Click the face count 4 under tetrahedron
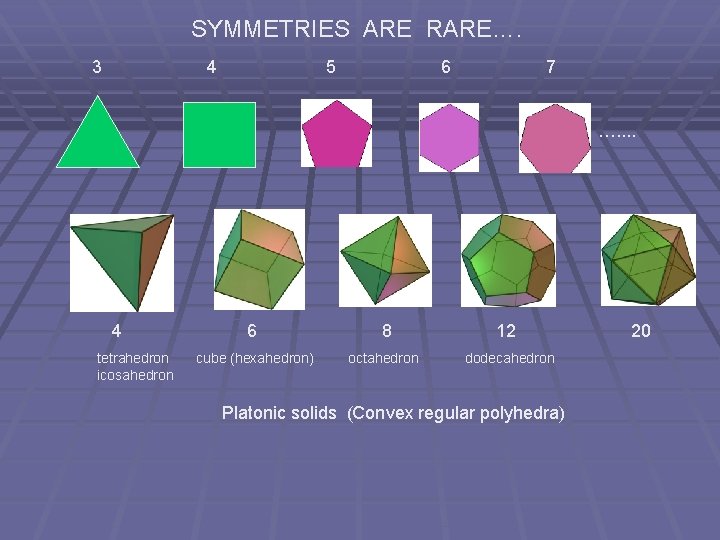 coord(116,331)
